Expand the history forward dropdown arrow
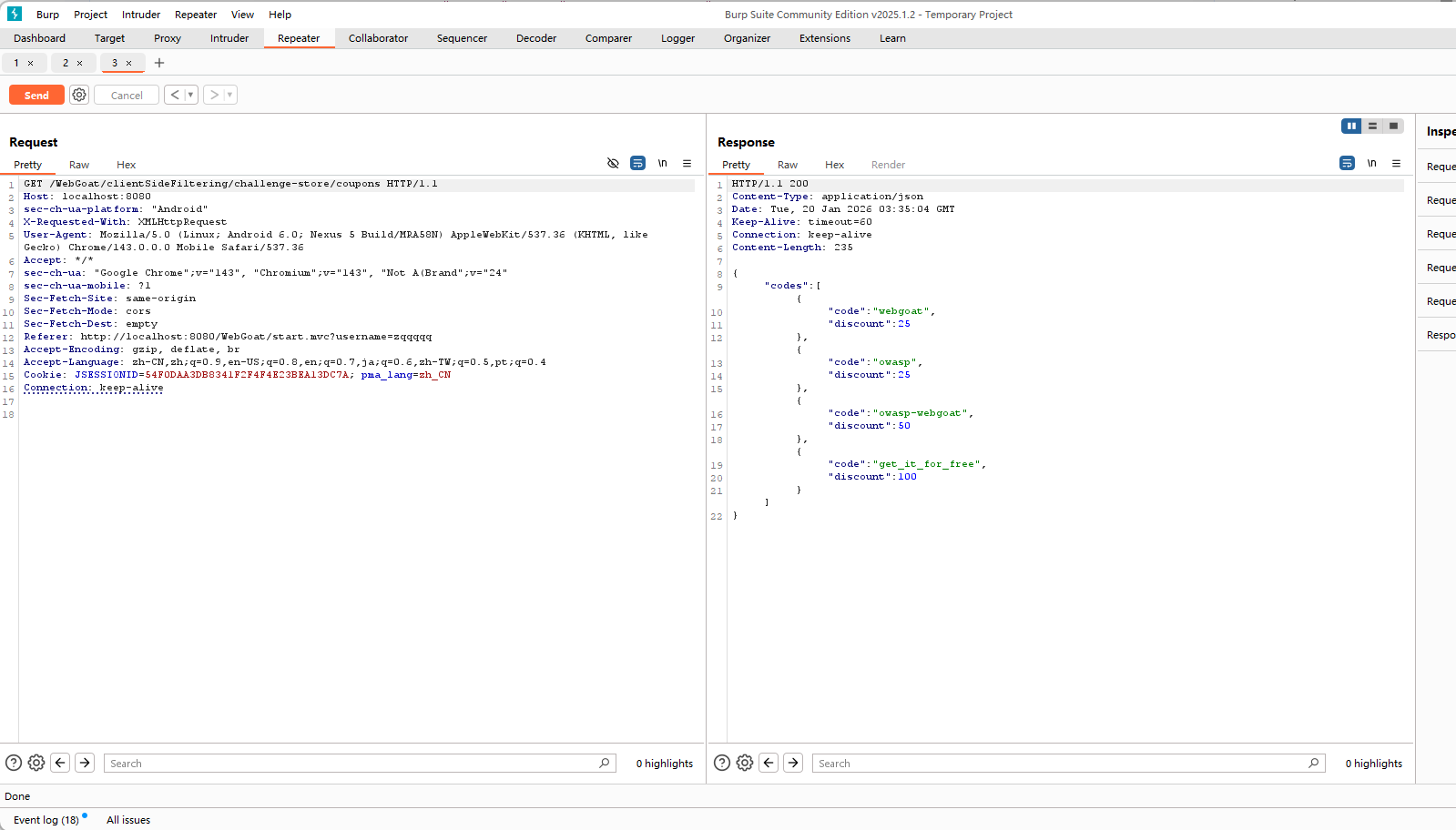The height and width of the screenshot is (830, 1456). (x=229, y=95)
